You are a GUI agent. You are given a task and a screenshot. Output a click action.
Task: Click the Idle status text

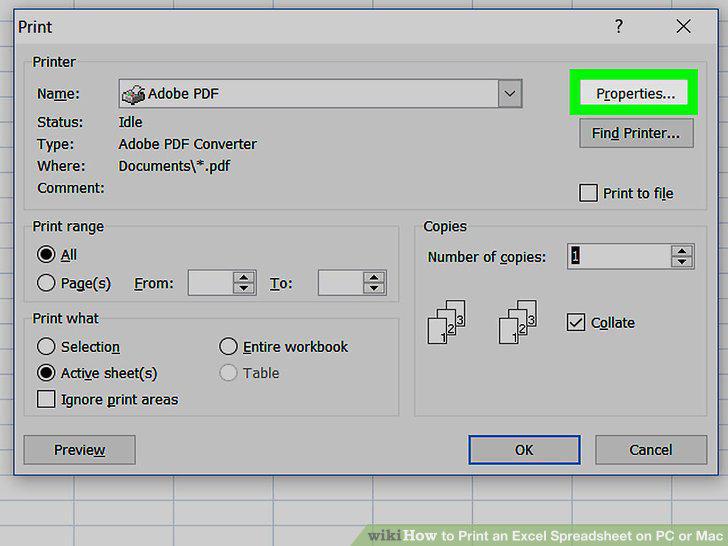pos(130,122)
